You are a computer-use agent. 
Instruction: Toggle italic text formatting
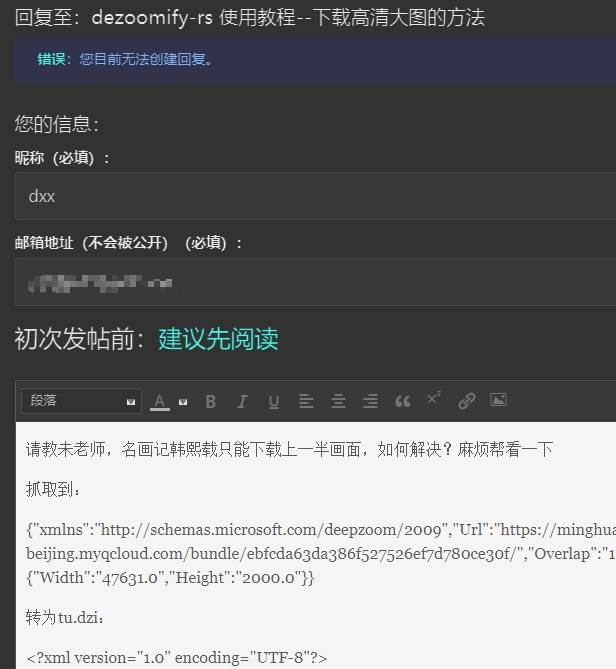pos(242,401)
